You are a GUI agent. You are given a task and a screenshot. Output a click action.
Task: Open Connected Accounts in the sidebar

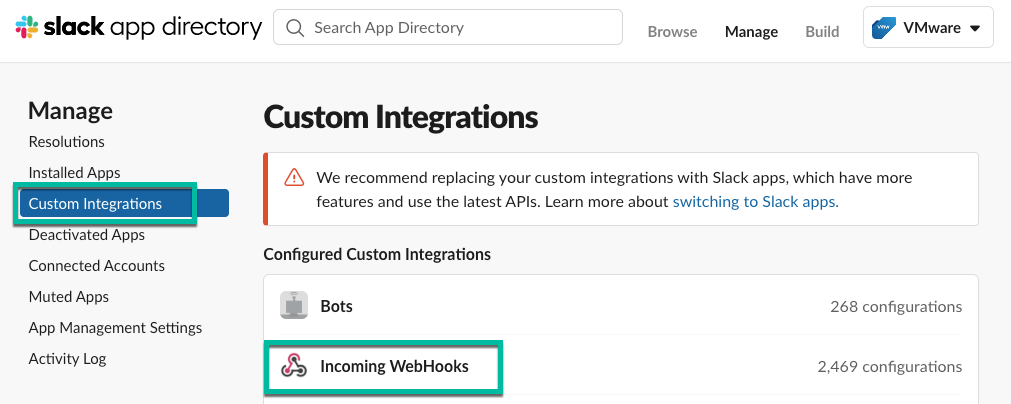[97, 266]
